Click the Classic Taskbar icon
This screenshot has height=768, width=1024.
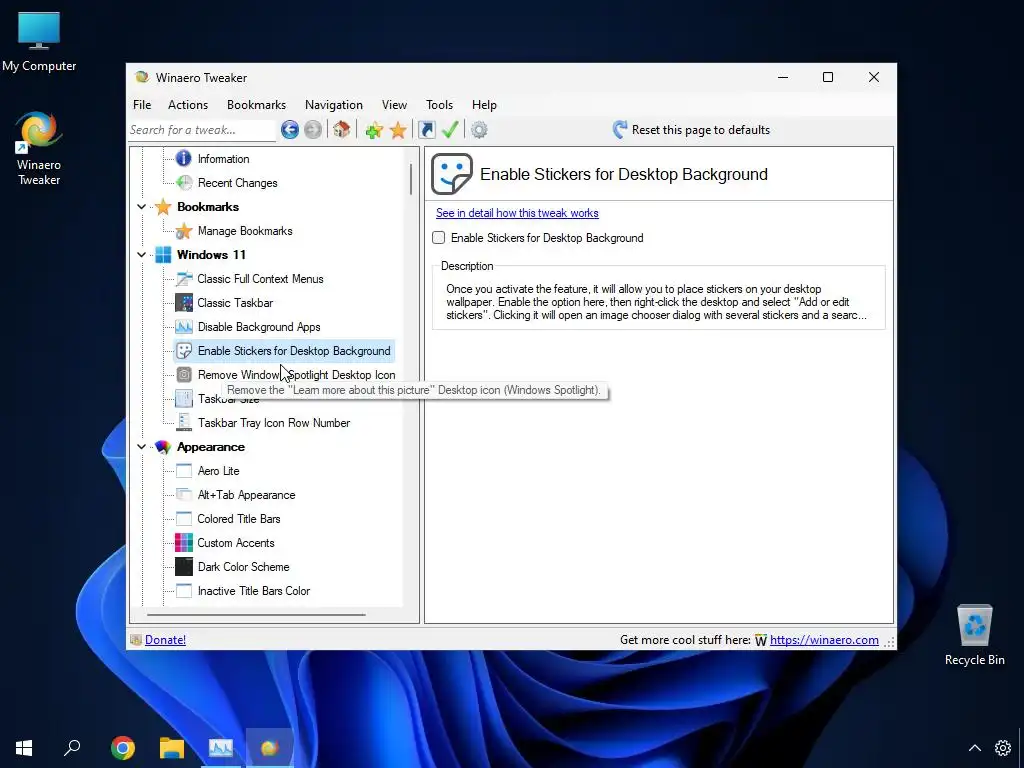coord(184,302)
